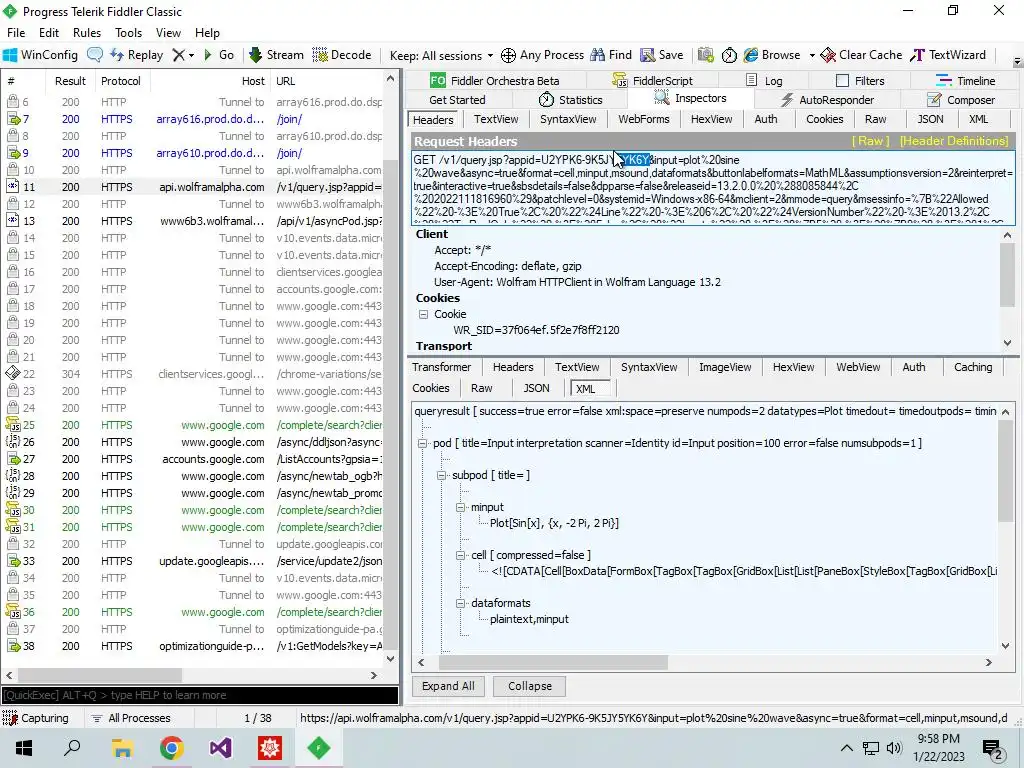The image size is (1024, 768).
Task: Sort sessions by Result column
Action: click(x=70, y=81)
